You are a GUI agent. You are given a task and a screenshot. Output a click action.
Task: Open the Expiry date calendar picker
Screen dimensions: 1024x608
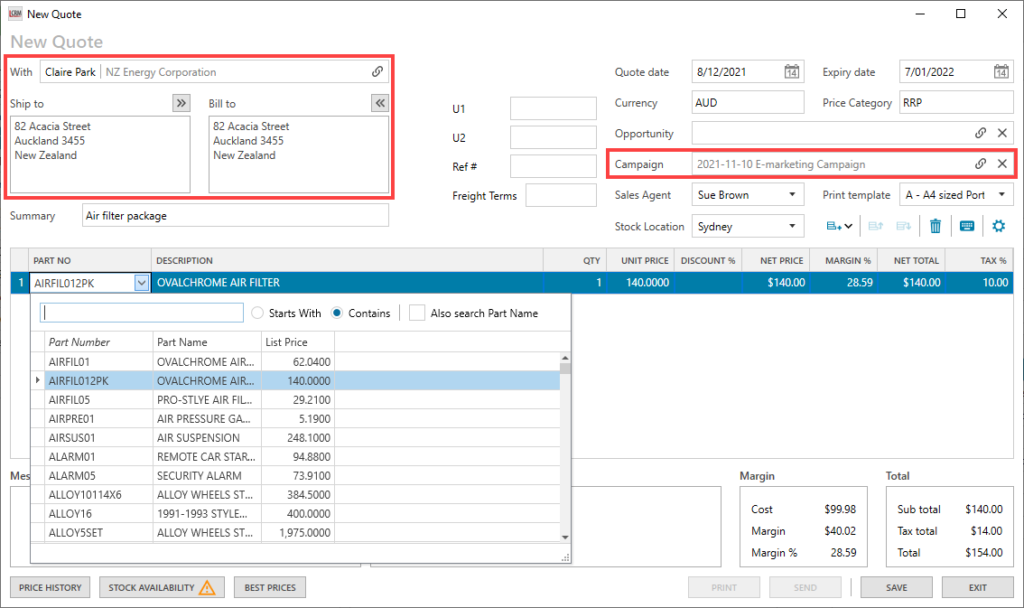[x=1001, y=72]
